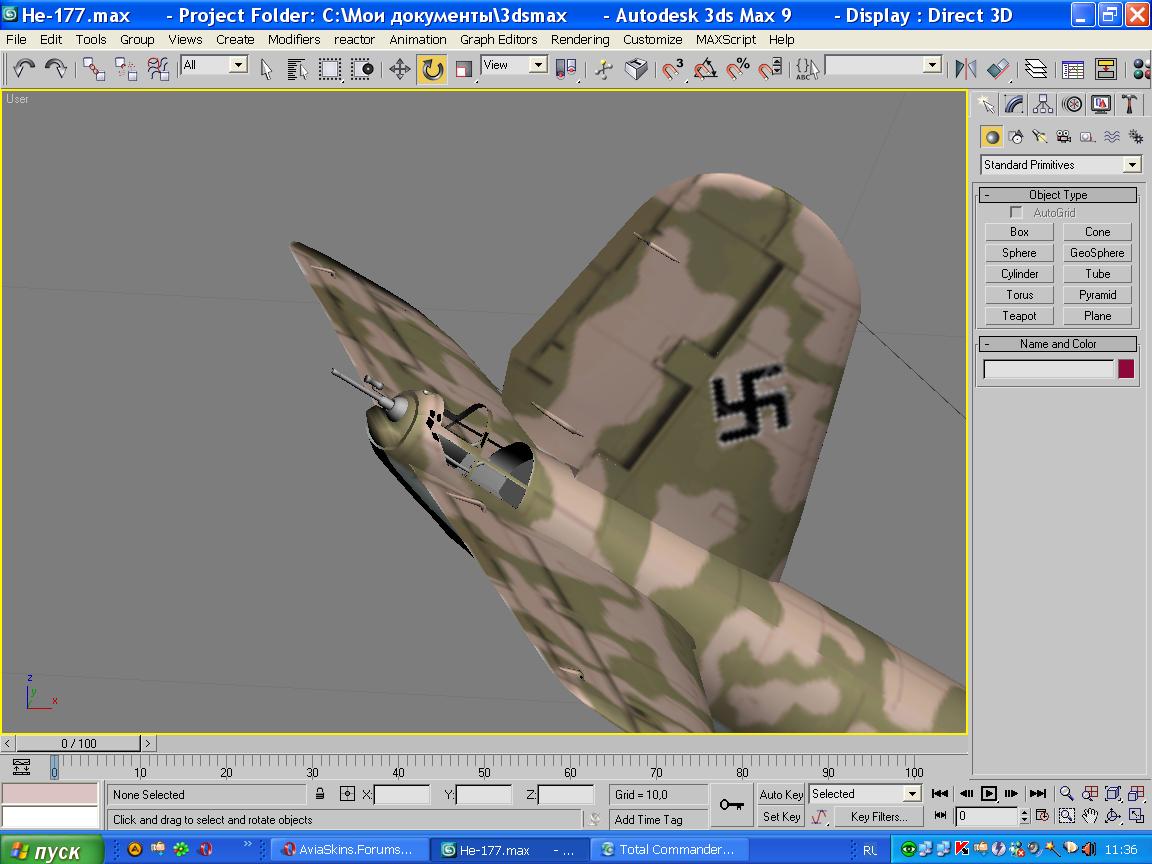The height and width of the screenshot is (864, 1152).
Task: Switch to Total Commander in taskbar
Action: [x=670, y=850]
